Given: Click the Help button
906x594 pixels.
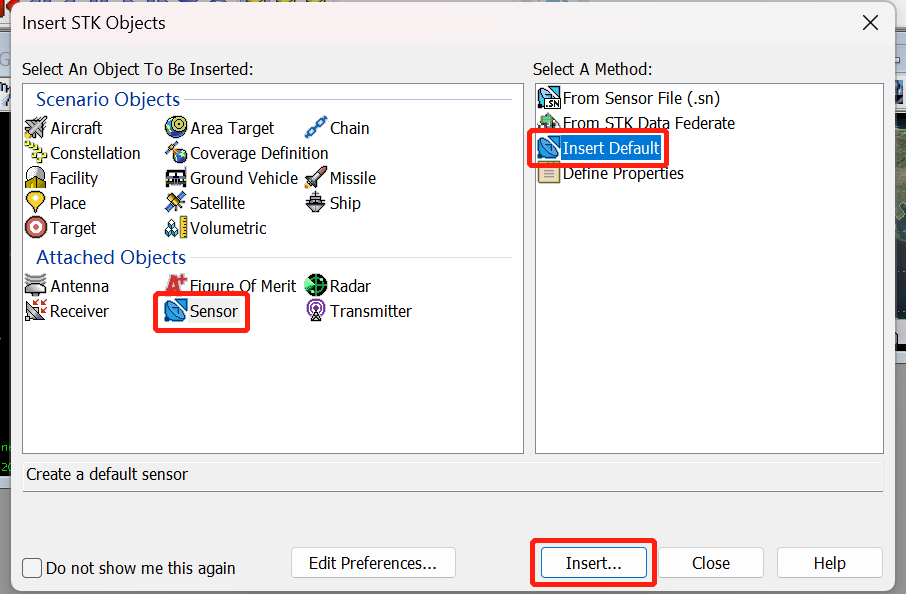Looking at the screenshot, I should 829,563.
